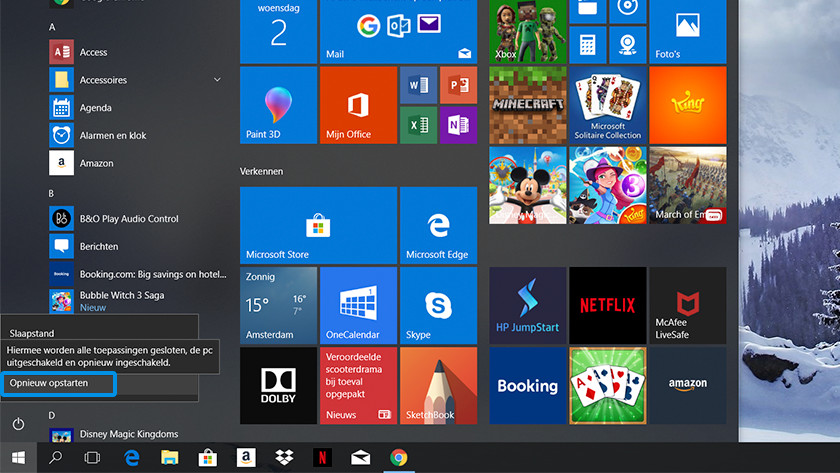Open Microsoft Store taskbar icon
The height and width of the screenshot is (473, 840).
(x=208, y=457)
